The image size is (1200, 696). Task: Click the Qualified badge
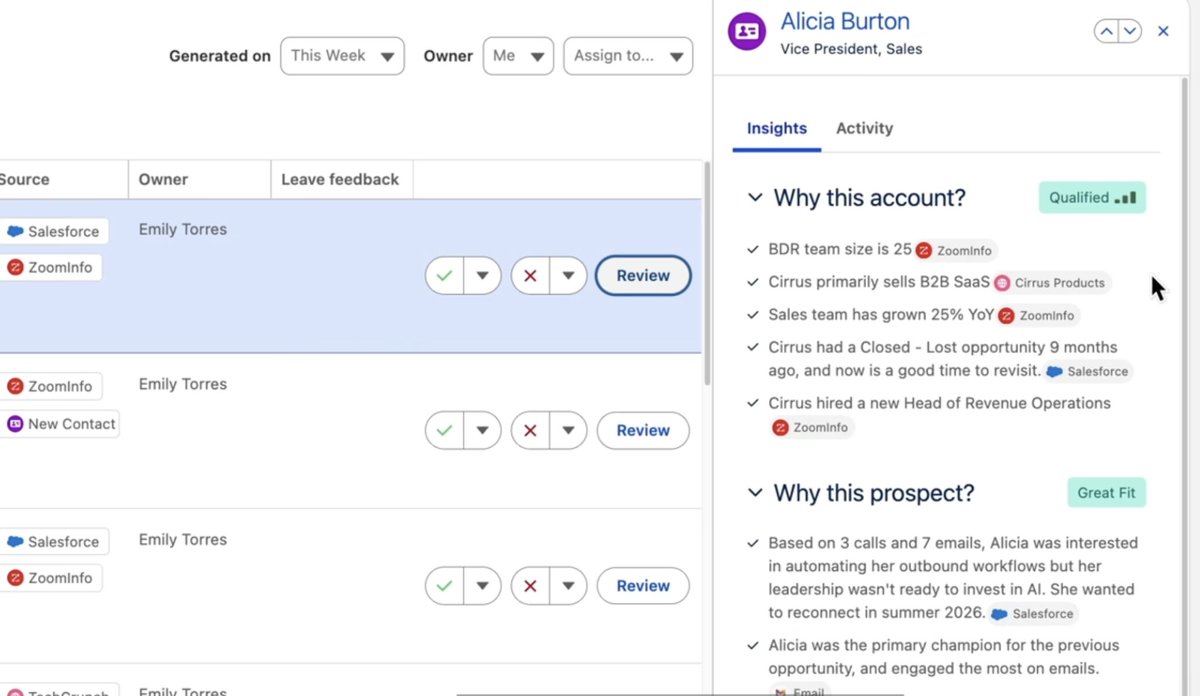click(x=1092, y=197)
